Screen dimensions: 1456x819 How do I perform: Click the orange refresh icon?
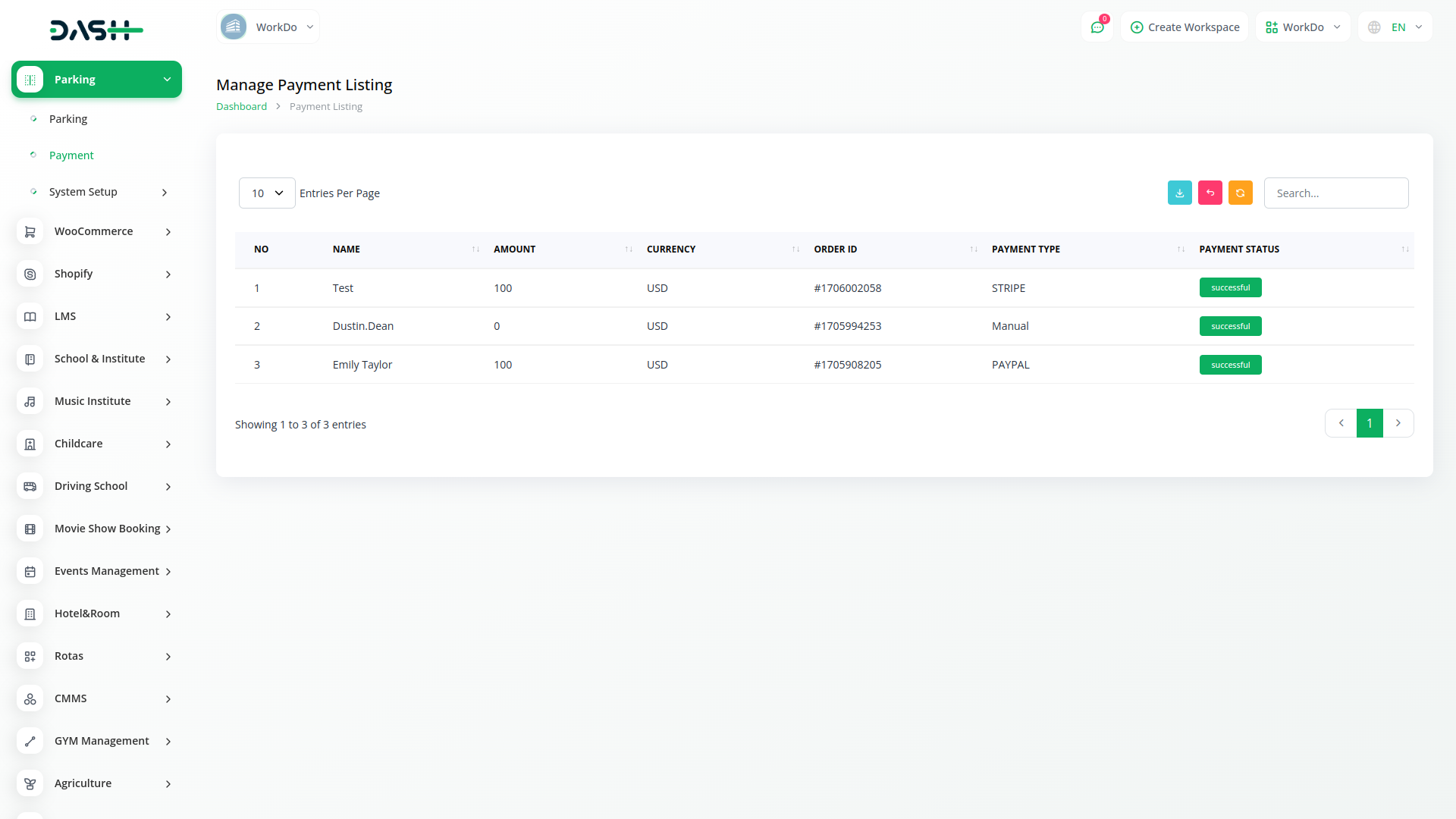(1240, 193)
